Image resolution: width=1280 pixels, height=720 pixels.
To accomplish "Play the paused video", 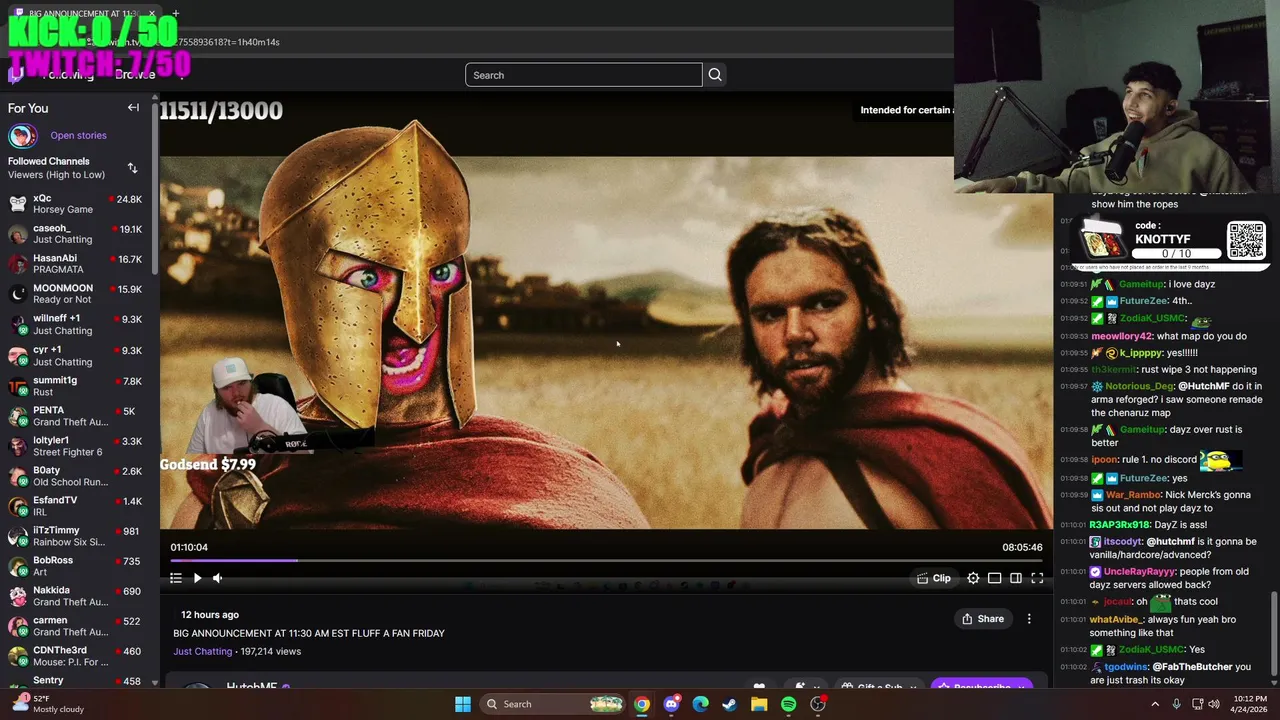I will tap(197, 578).
